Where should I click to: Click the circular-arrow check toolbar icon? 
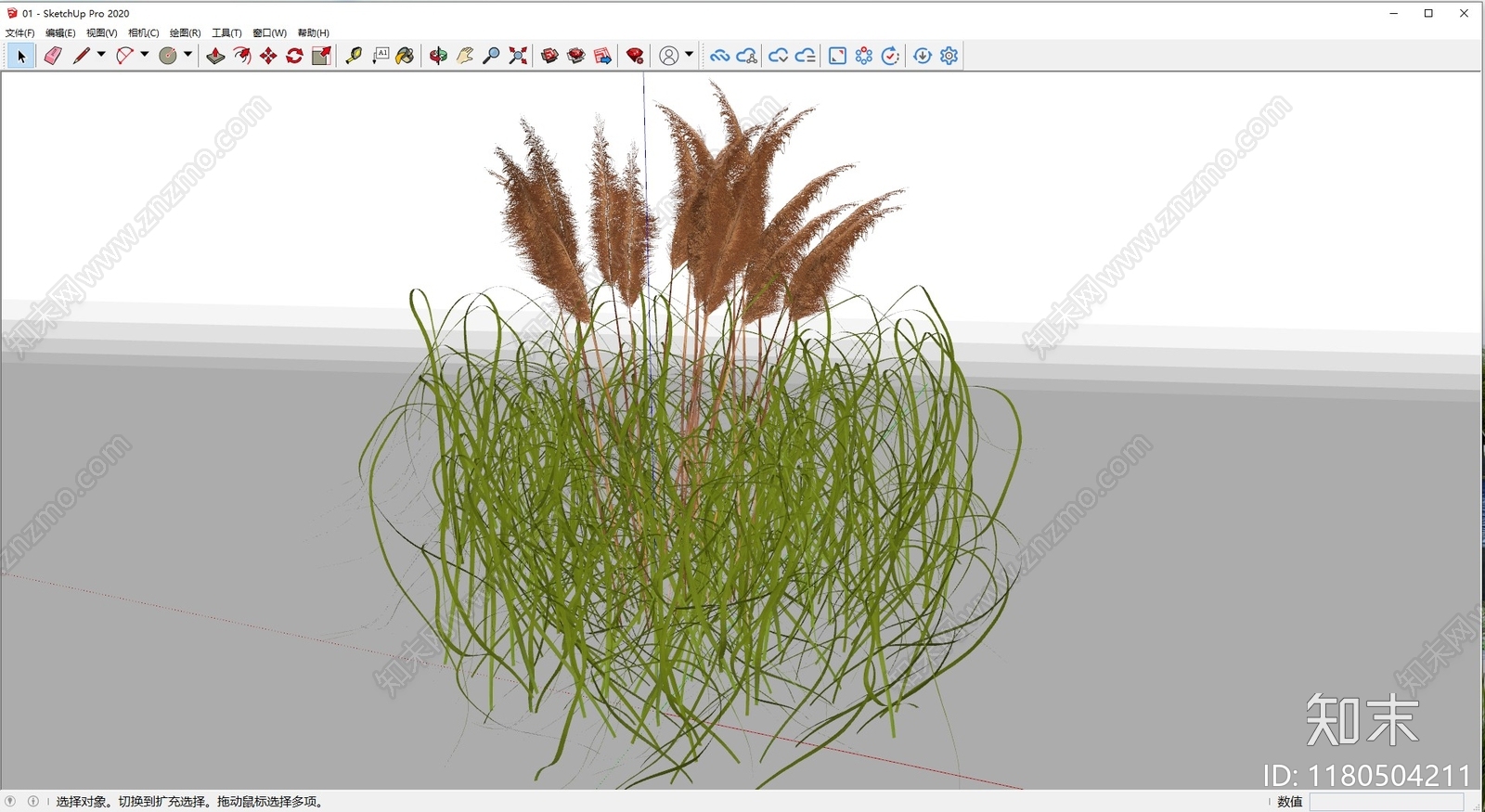(x=890, y=56)
